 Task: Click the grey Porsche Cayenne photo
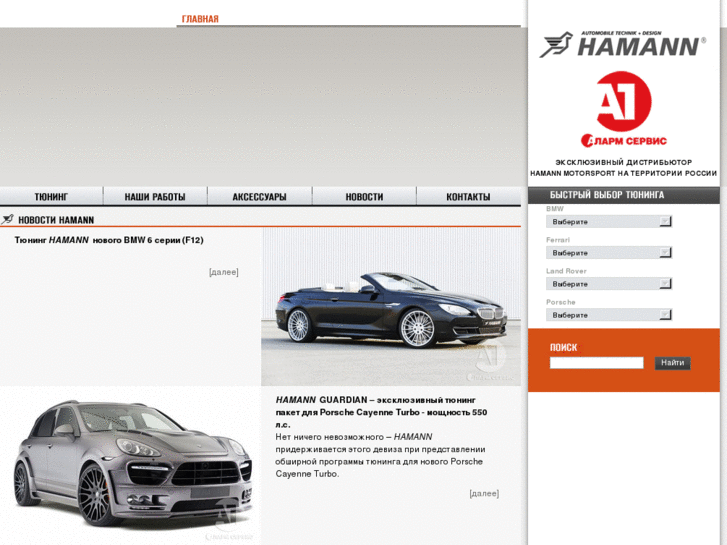(131, 466)
